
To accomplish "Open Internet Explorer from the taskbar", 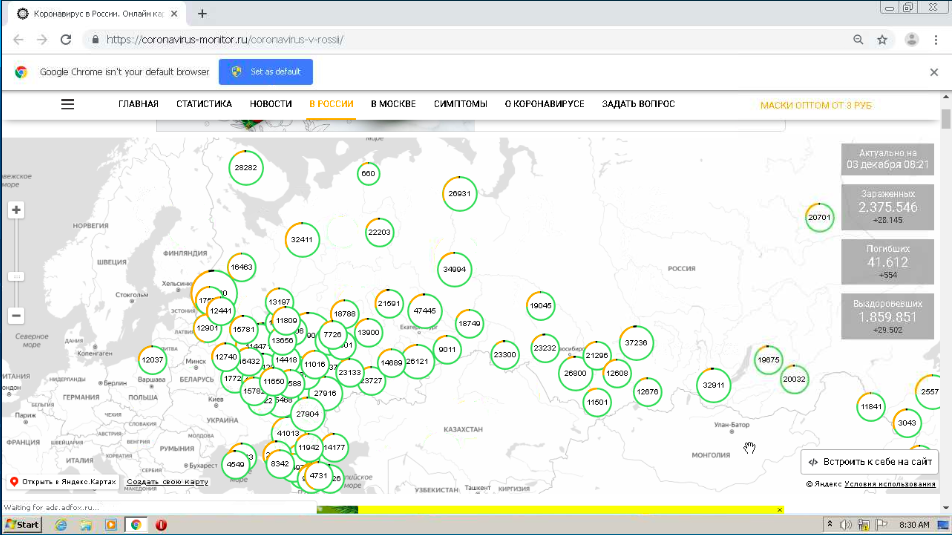I will (61, 525).
